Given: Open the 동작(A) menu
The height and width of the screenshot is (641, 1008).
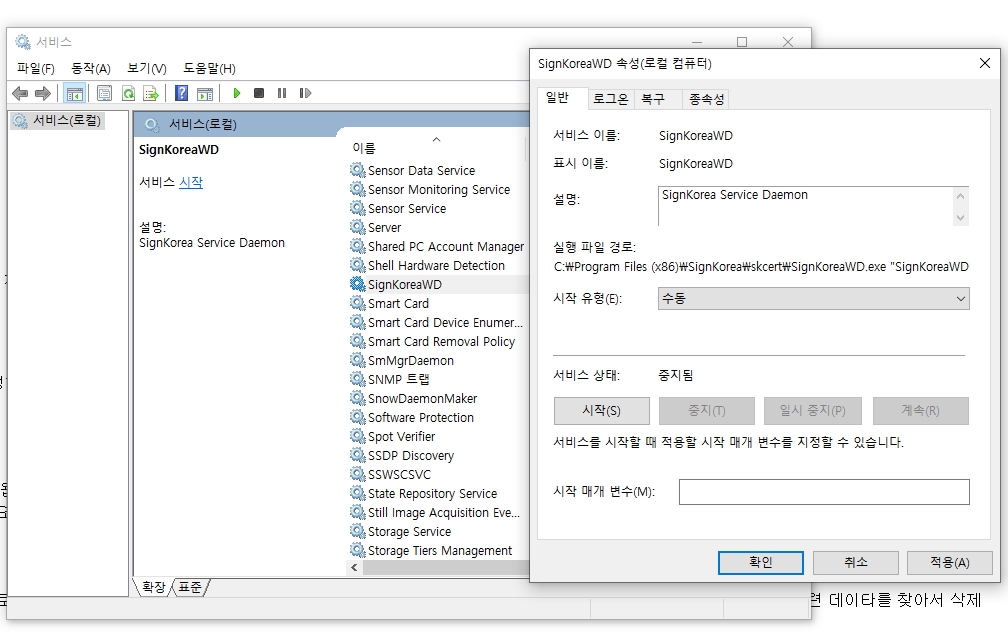Looking at the screenshot, I should click(91, 68).
